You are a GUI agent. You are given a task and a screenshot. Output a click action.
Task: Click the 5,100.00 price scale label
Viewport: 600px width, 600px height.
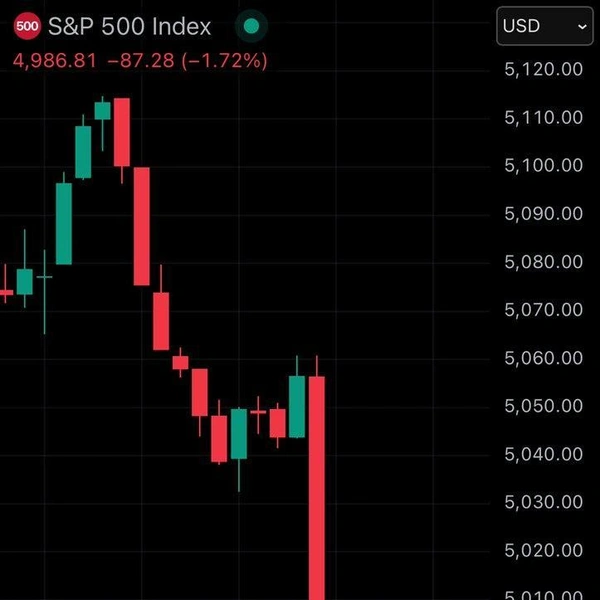coord(544,165)
